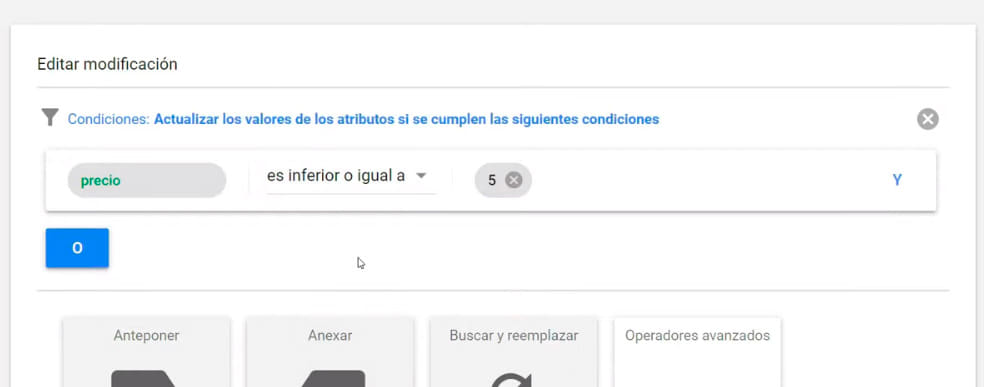Image resolution: width=984 pixels, height=387 pixels.
Task: Remove the value 5 chip
Action: pyautogui.click(x=513, y=181)
